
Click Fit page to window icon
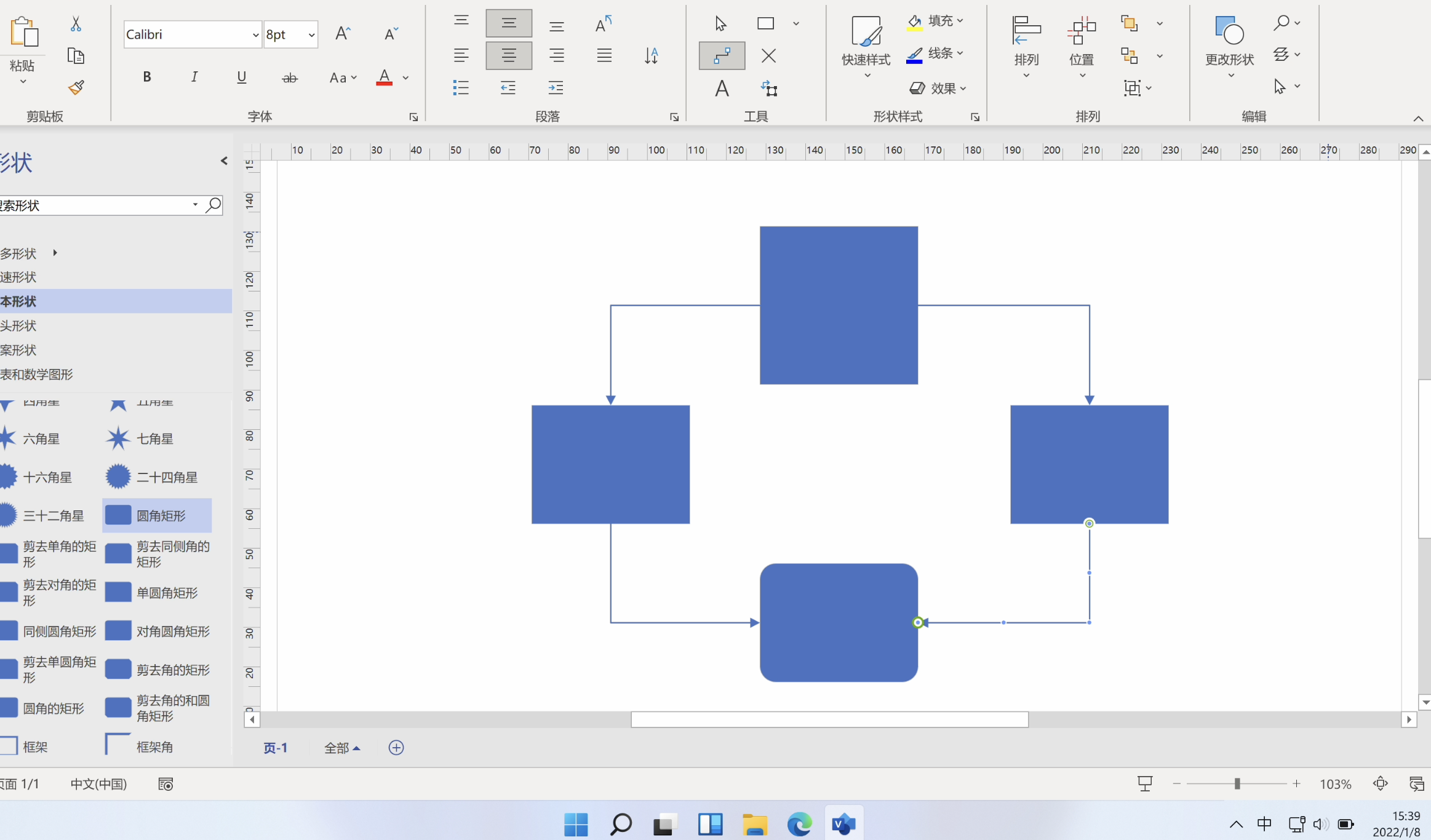1381,783
